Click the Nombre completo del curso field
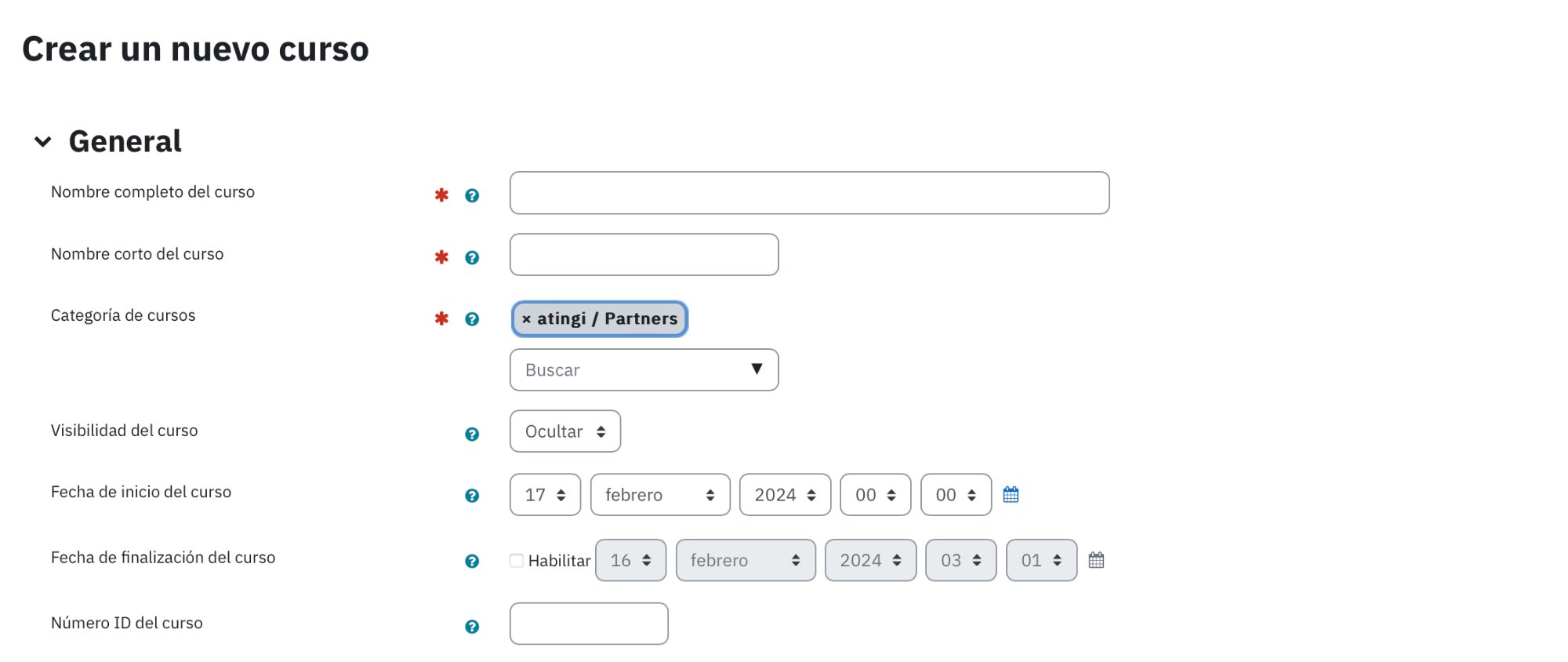Viewport: 1568px width, 662px height. pyautogui.click(x=809, y=193)
